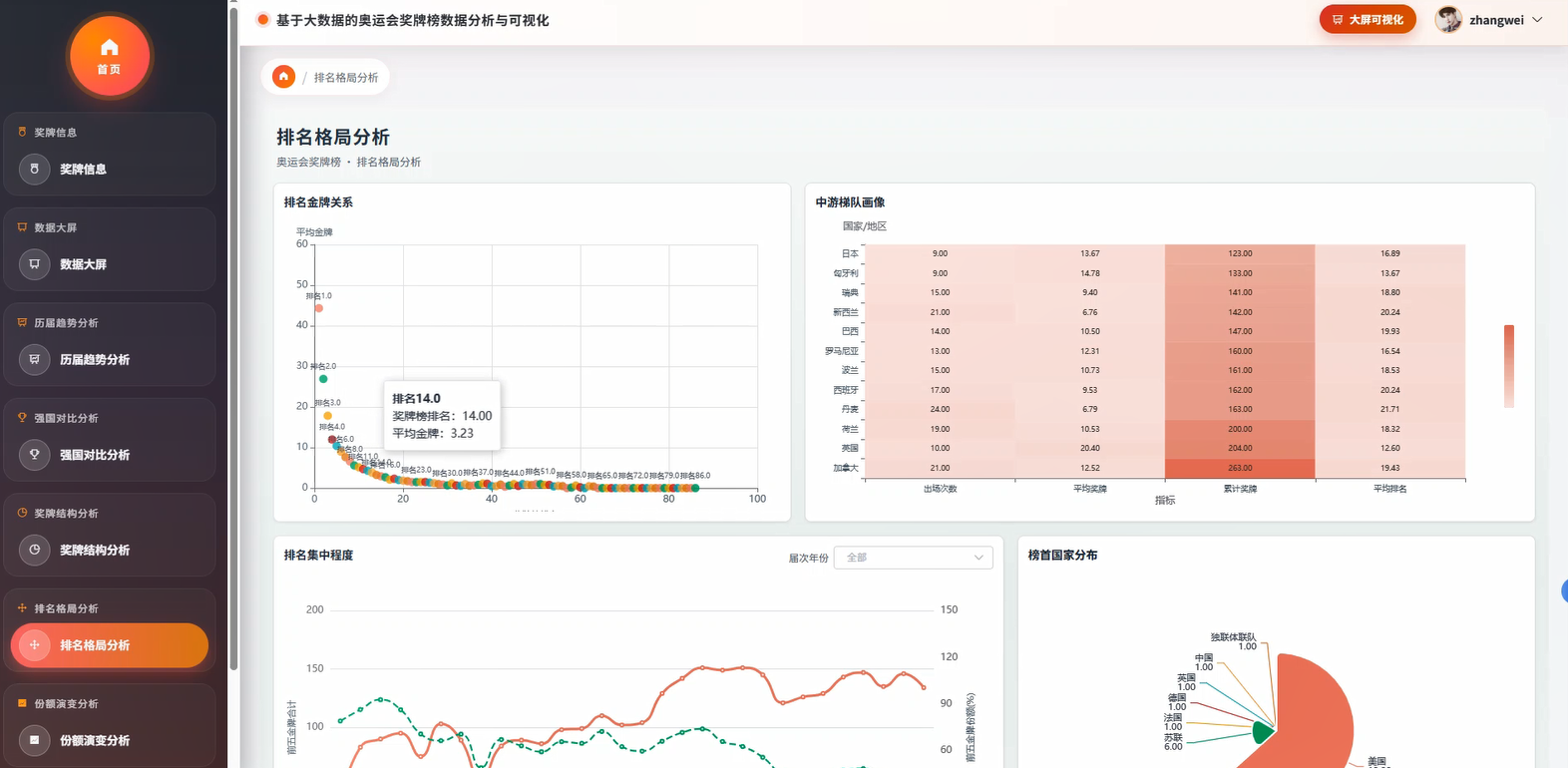1568x768 pixels.
Task: Click the 奖牌信息 medal circle icon
Action: pos(34,169)
